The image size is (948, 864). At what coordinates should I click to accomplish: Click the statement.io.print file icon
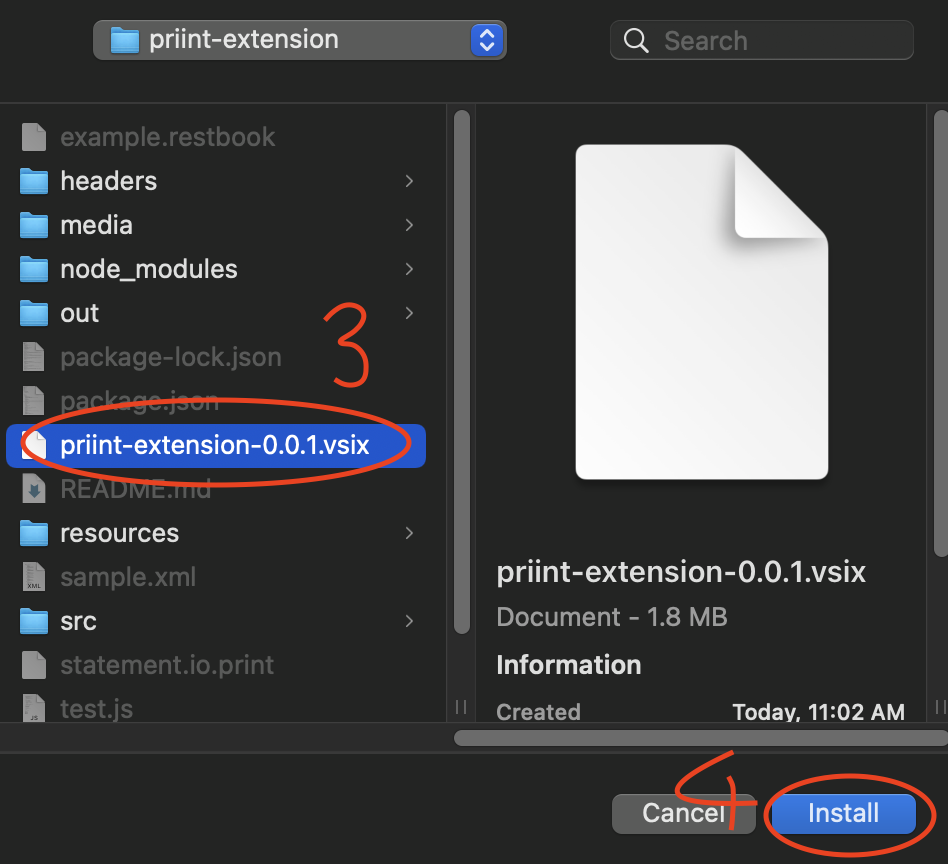pyautogui.click(x=34, y=665)
